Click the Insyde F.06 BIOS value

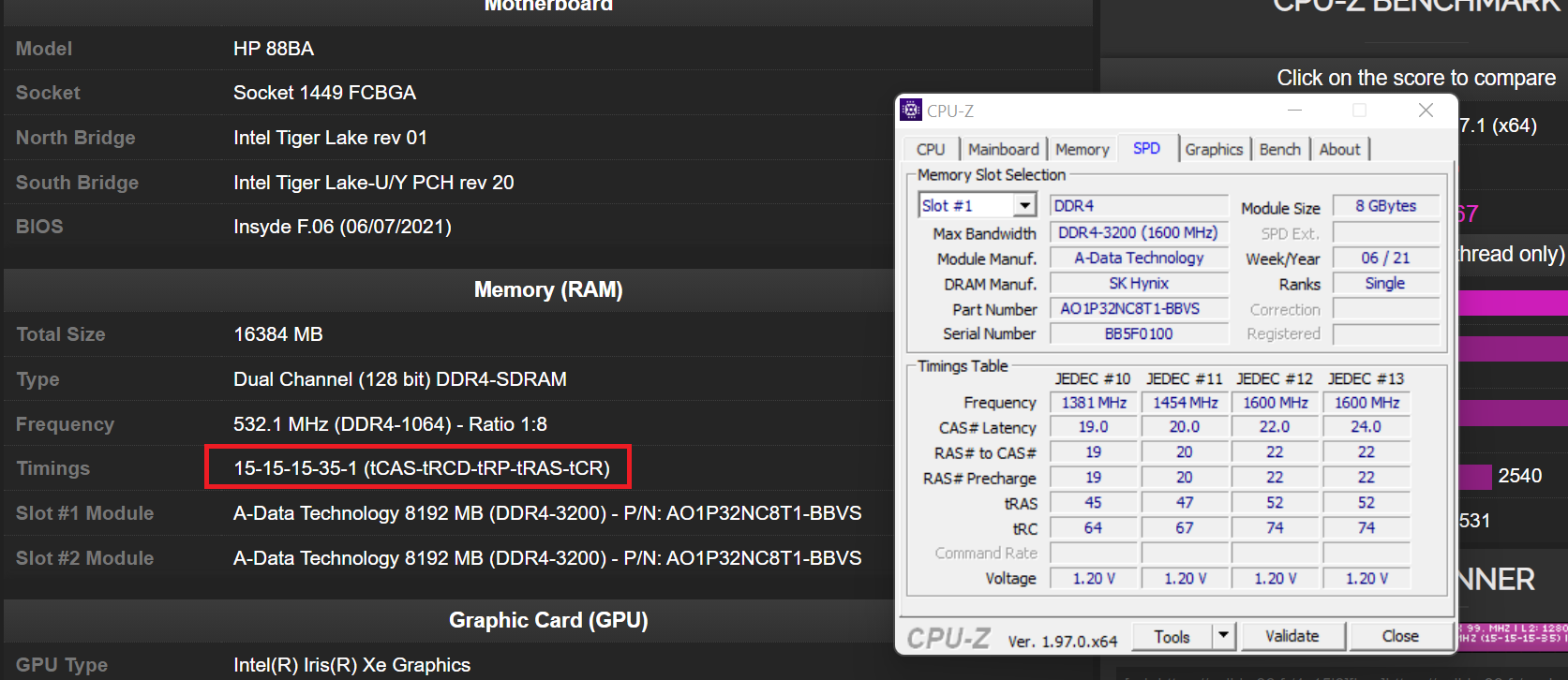(342, 227)
